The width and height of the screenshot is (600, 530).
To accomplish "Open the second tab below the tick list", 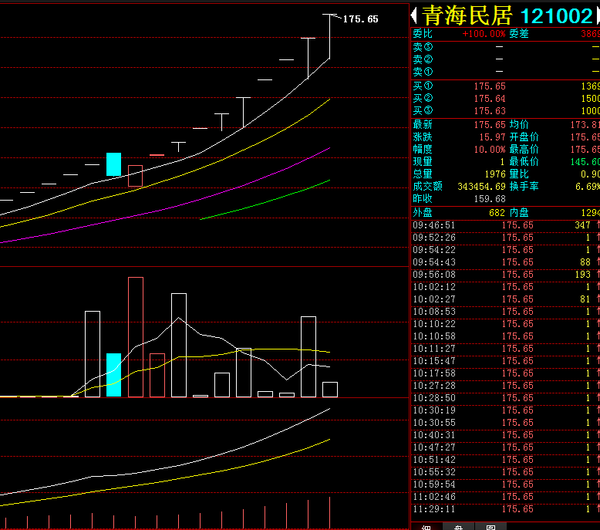I will (458, 525).
